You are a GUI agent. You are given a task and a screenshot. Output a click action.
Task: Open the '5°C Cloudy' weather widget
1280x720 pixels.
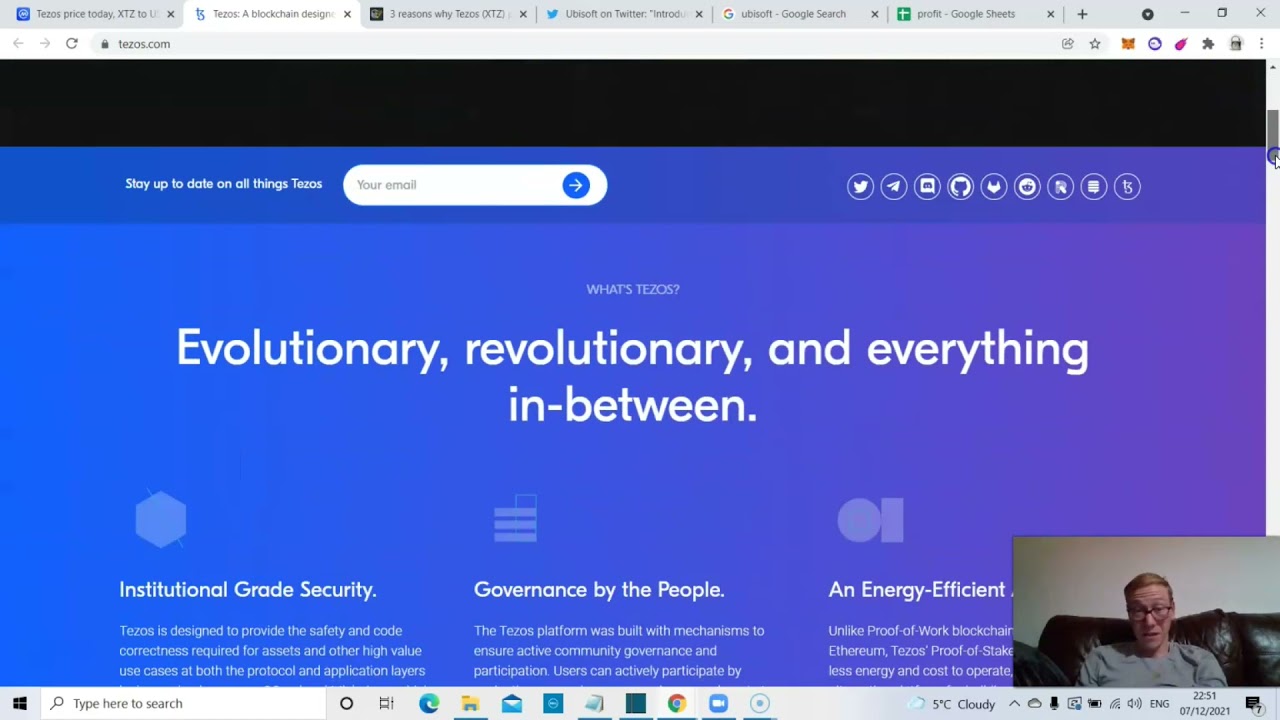(951, 703)
